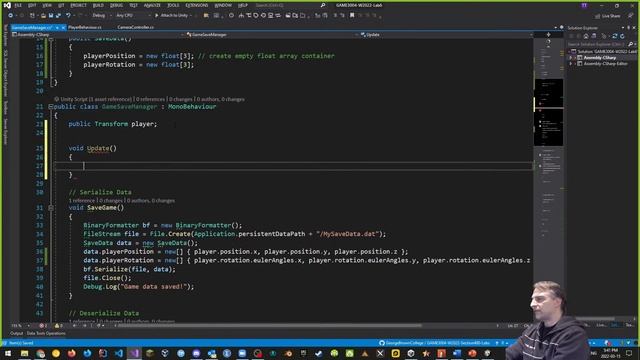This screenshot has width=640, height=360.
Task: Open the WINDOW menu
Action: 223,5
